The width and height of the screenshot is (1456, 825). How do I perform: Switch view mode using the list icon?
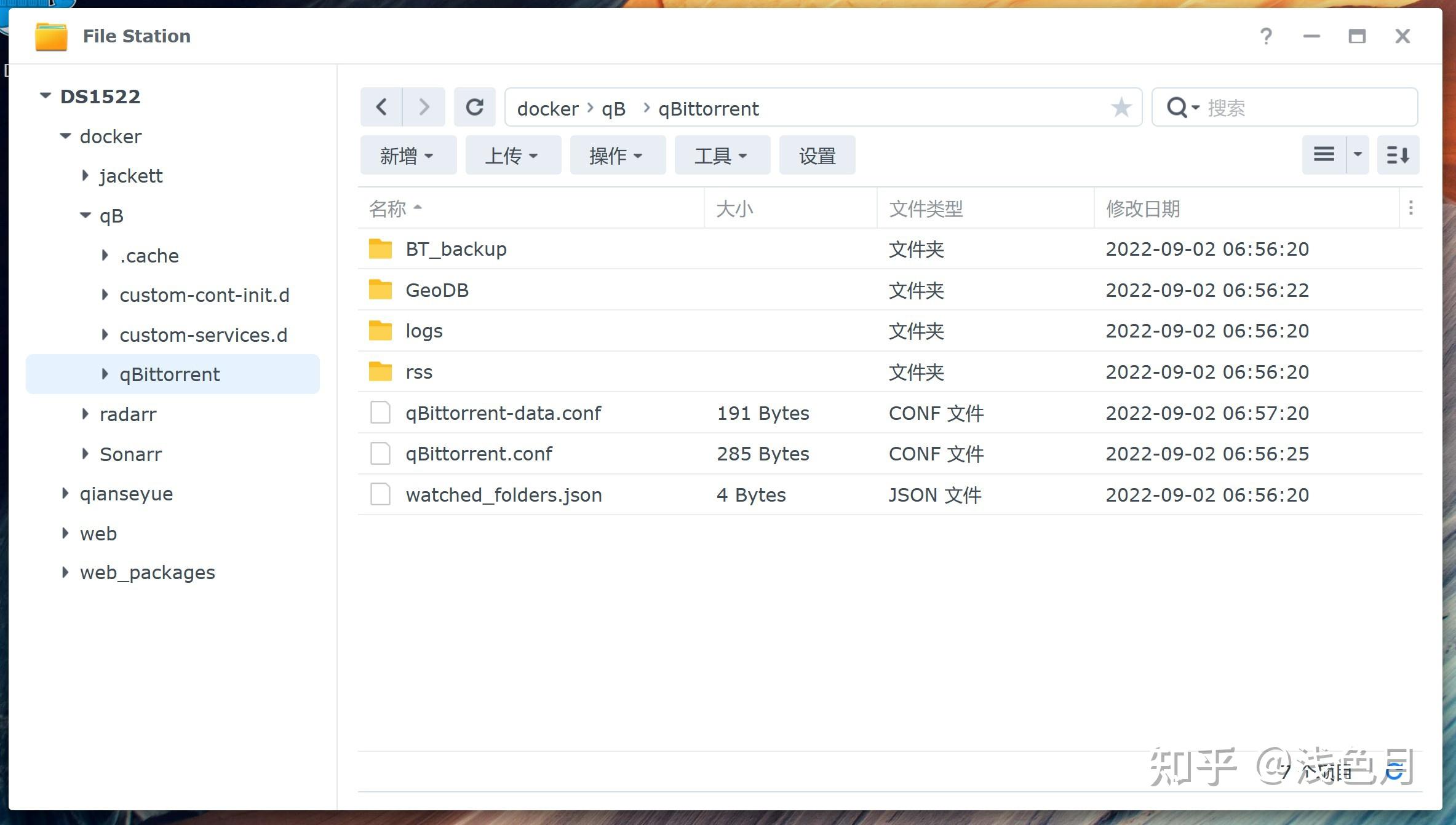click(x=1323, y=155)
